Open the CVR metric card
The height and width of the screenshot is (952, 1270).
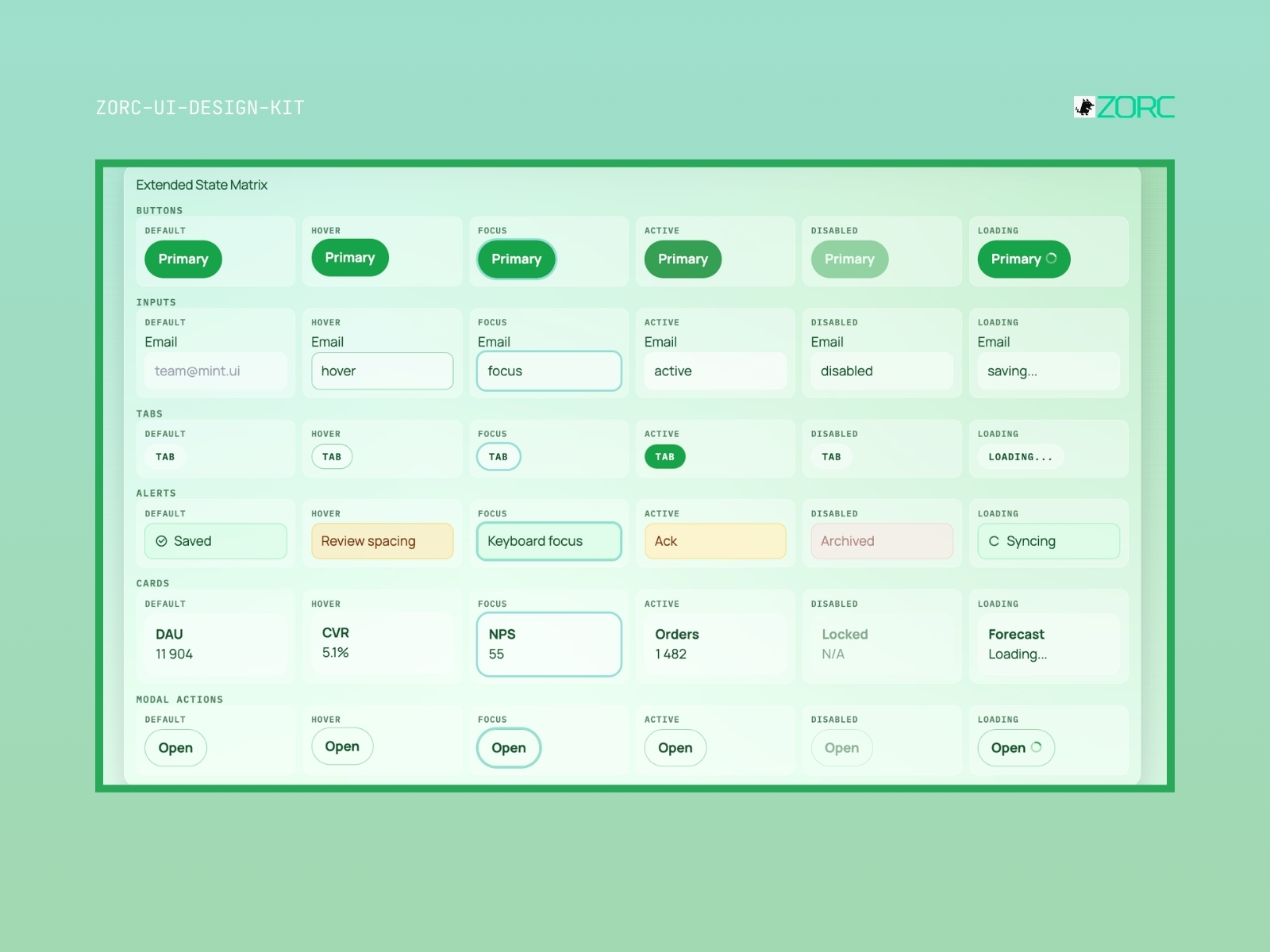pyautogui.click(x=383, y=643)
